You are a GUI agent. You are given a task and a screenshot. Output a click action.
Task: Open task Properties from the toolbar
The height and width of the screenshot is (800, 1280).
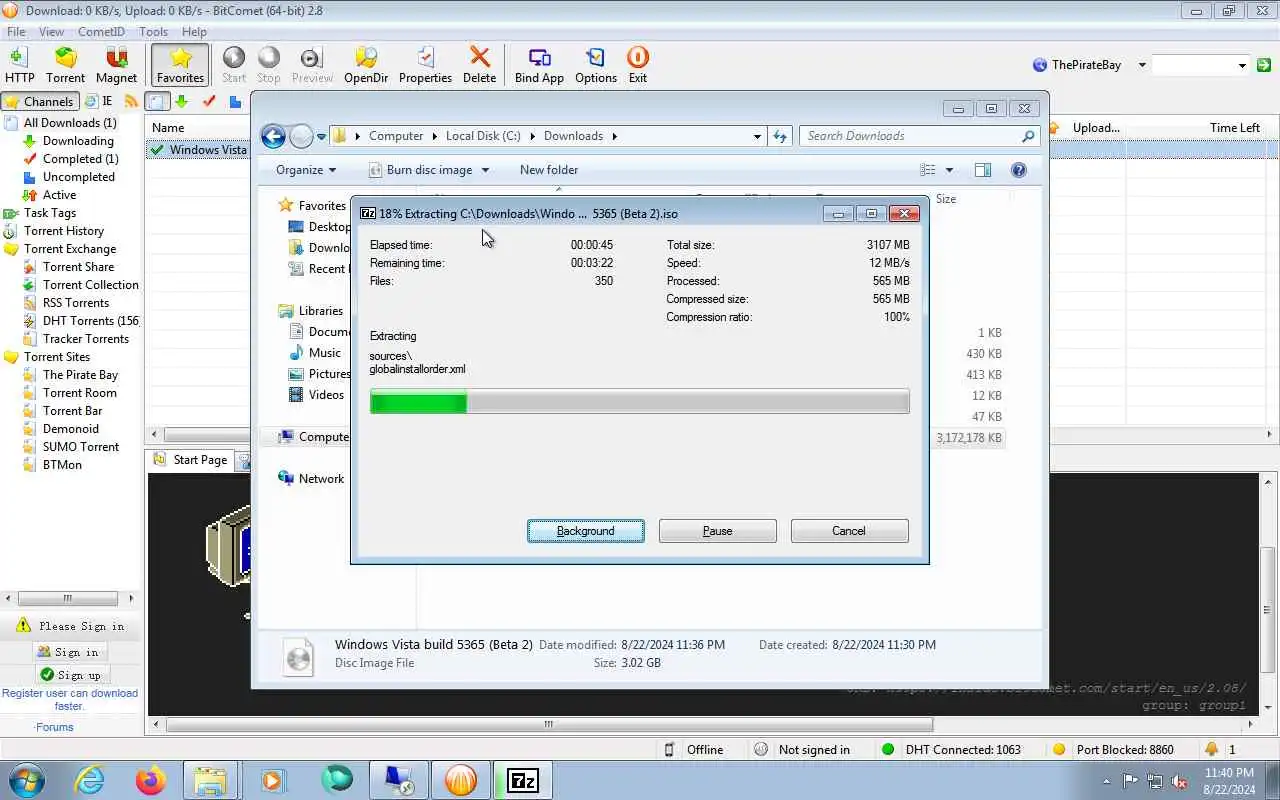click(425, 65)
